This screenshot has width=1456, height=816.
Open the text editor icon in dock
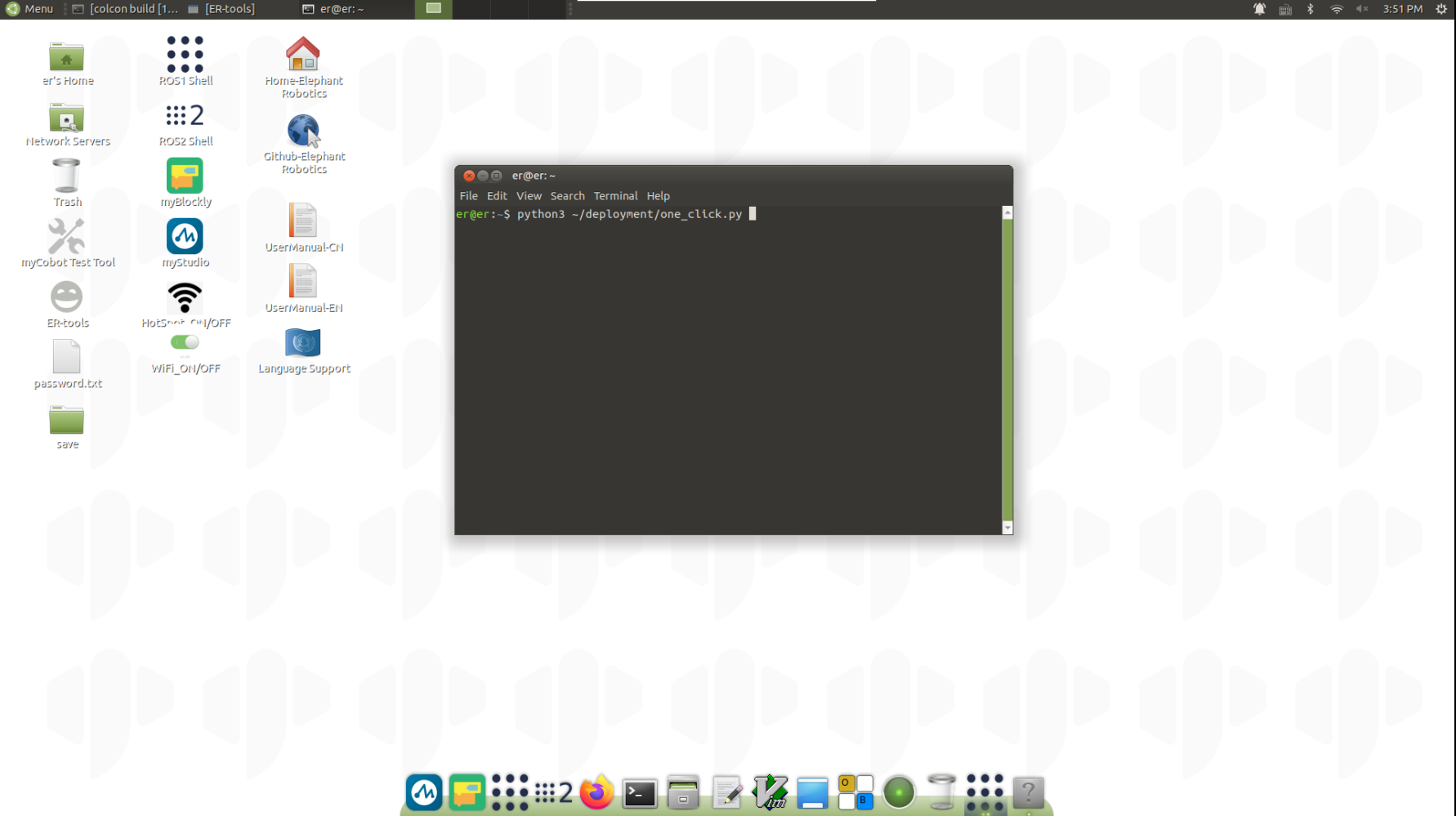726,792
